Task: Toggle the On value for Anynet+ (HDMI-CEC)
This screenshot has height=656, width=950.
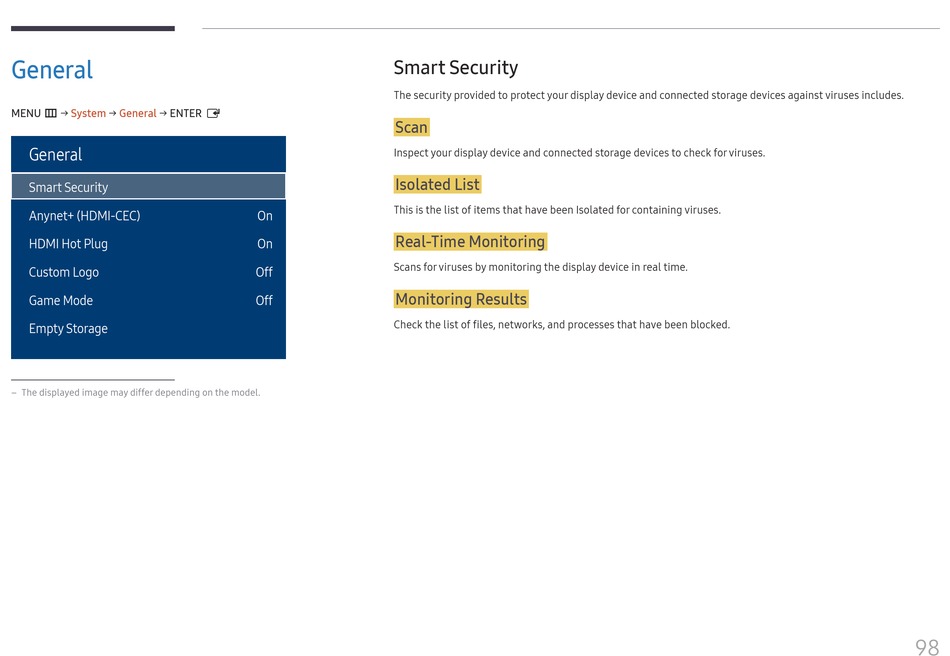Action: [264, 216]
